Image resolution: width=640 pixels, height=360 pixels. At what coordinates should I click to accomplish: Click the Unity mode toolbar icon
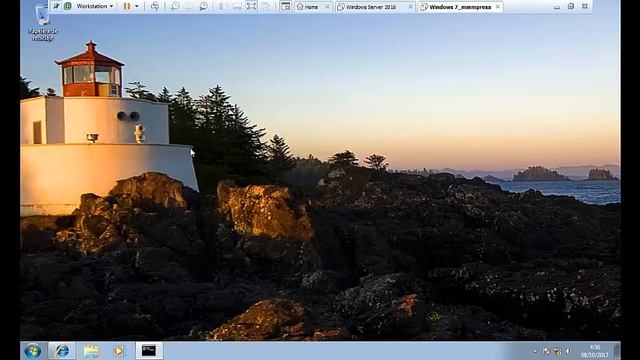[x=266, y=6]
